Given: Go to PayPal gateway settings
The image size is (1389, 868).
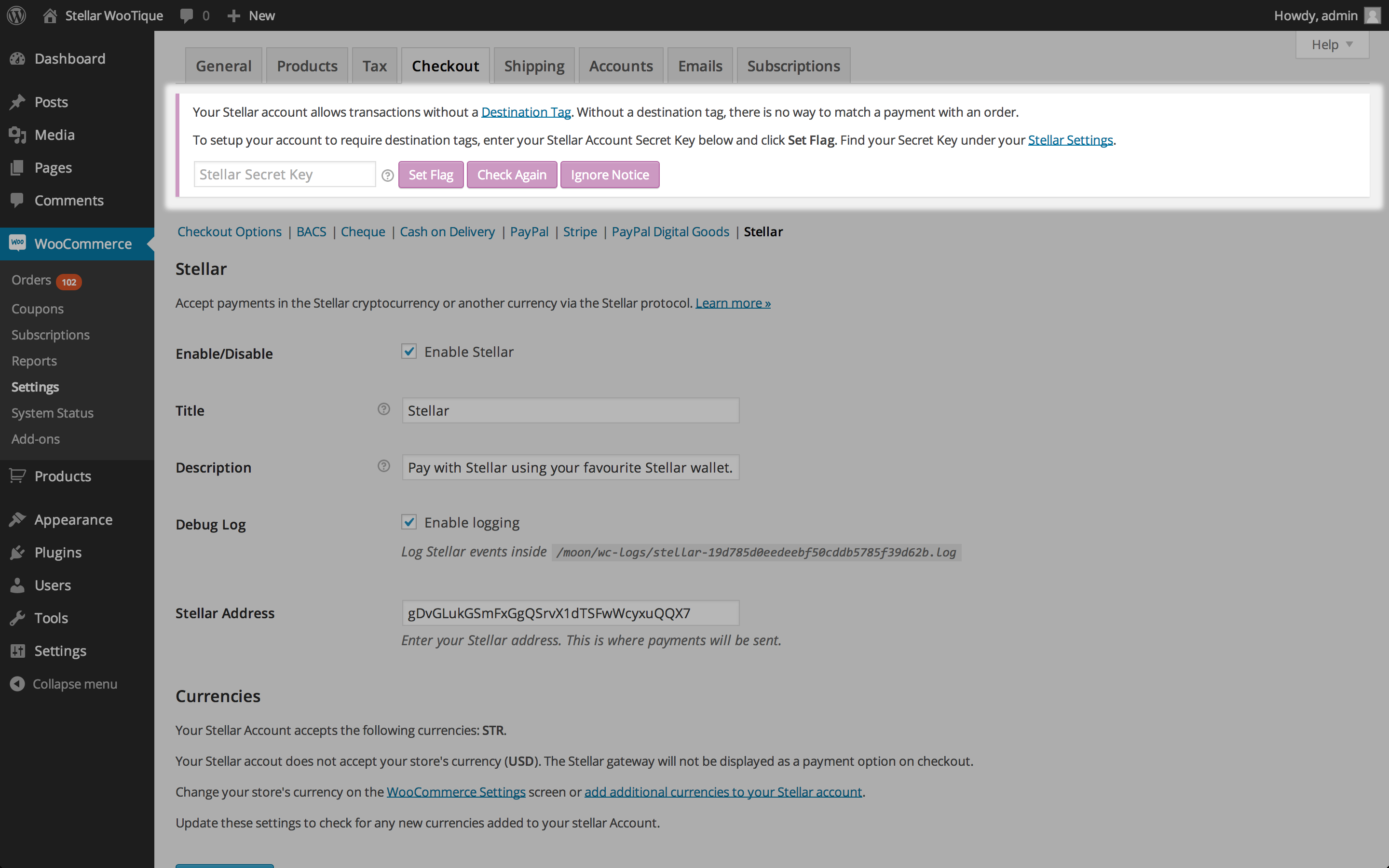Looking at the screenshot, I should tap(529, 231).
